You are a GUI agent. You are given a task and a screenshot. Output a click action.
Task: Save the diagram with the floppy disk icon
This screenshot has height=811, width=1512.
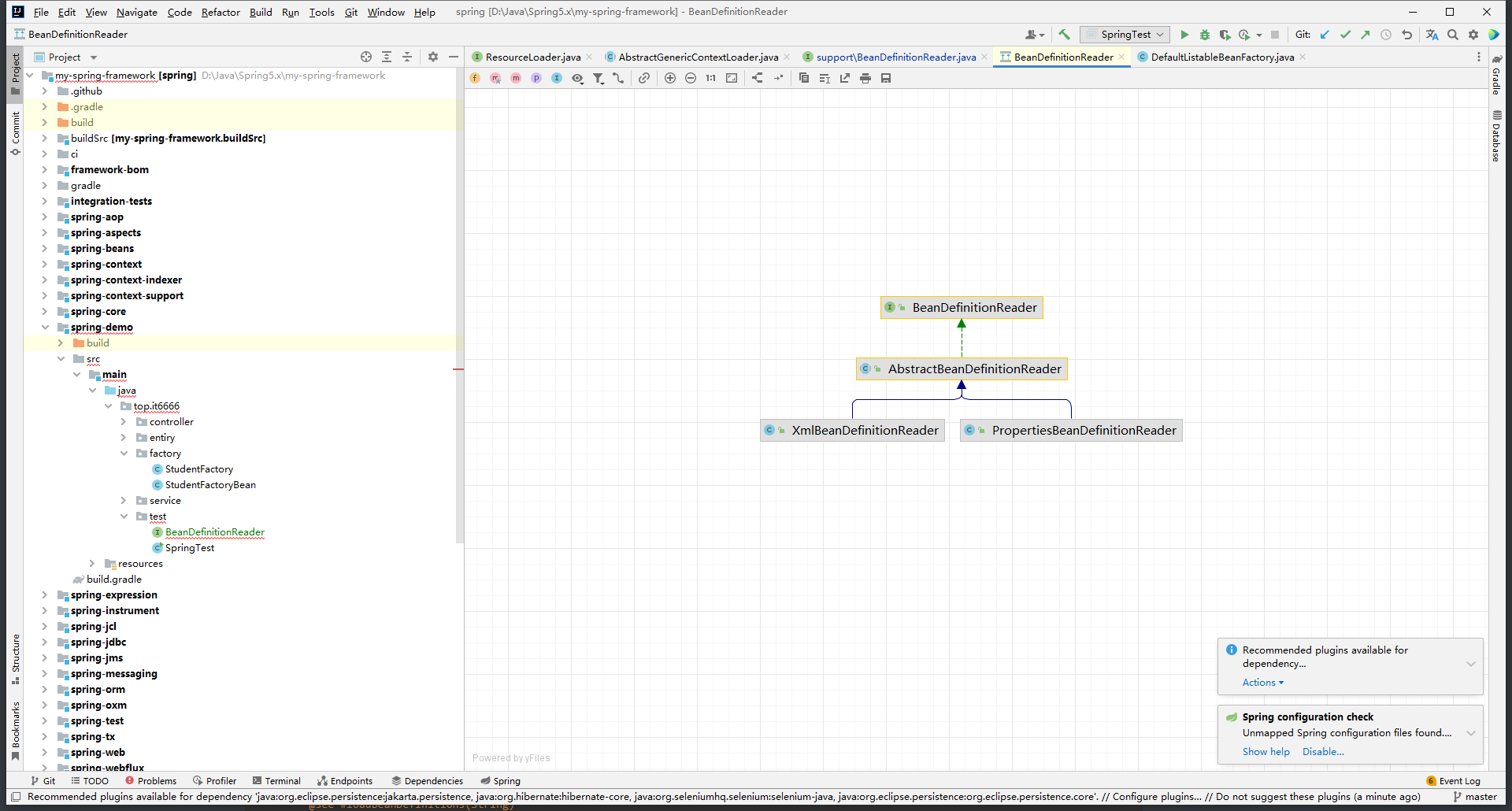point(886,78)
